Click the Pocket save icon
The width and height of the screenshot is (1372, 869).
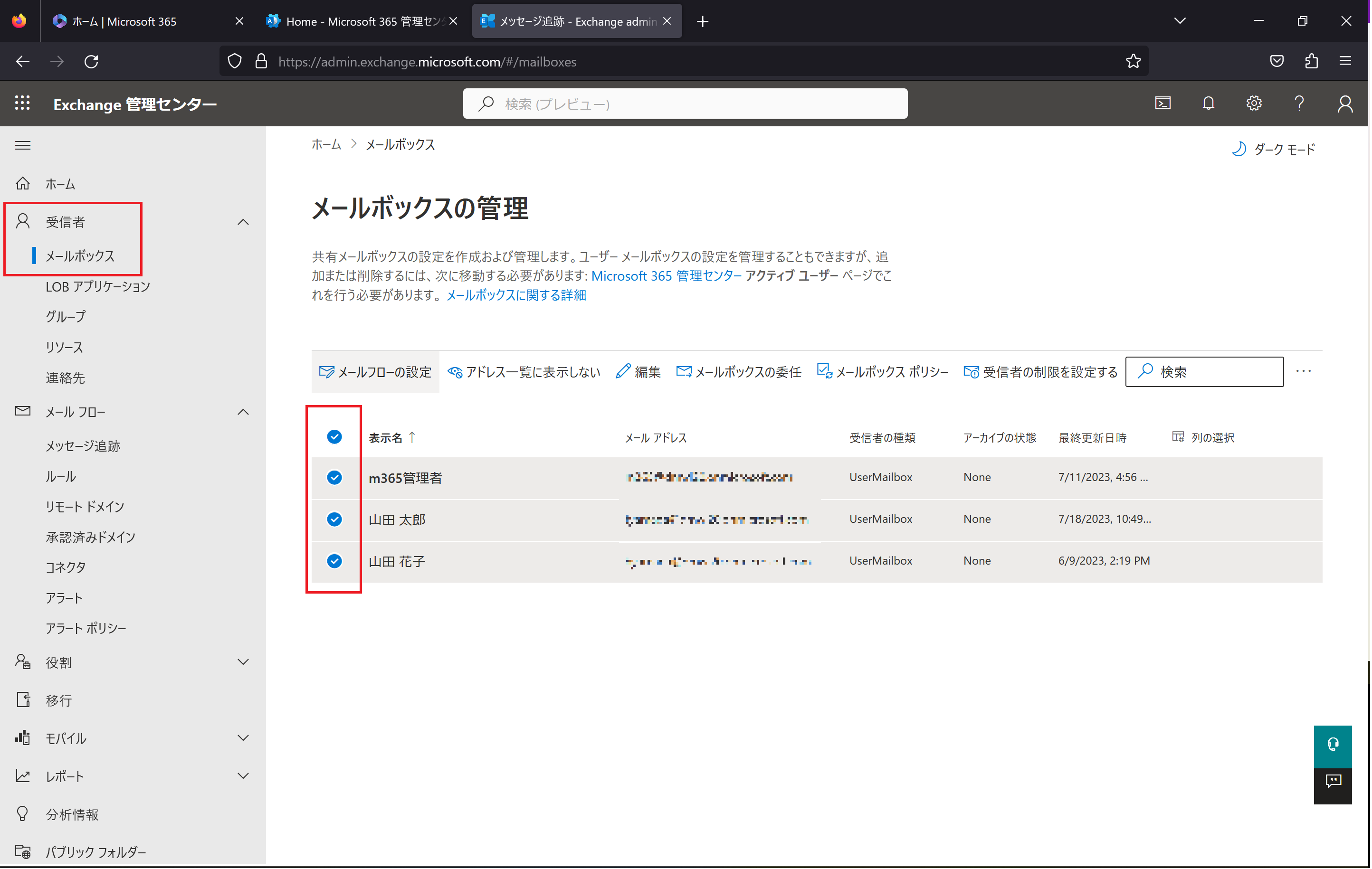coord(1277,62)
